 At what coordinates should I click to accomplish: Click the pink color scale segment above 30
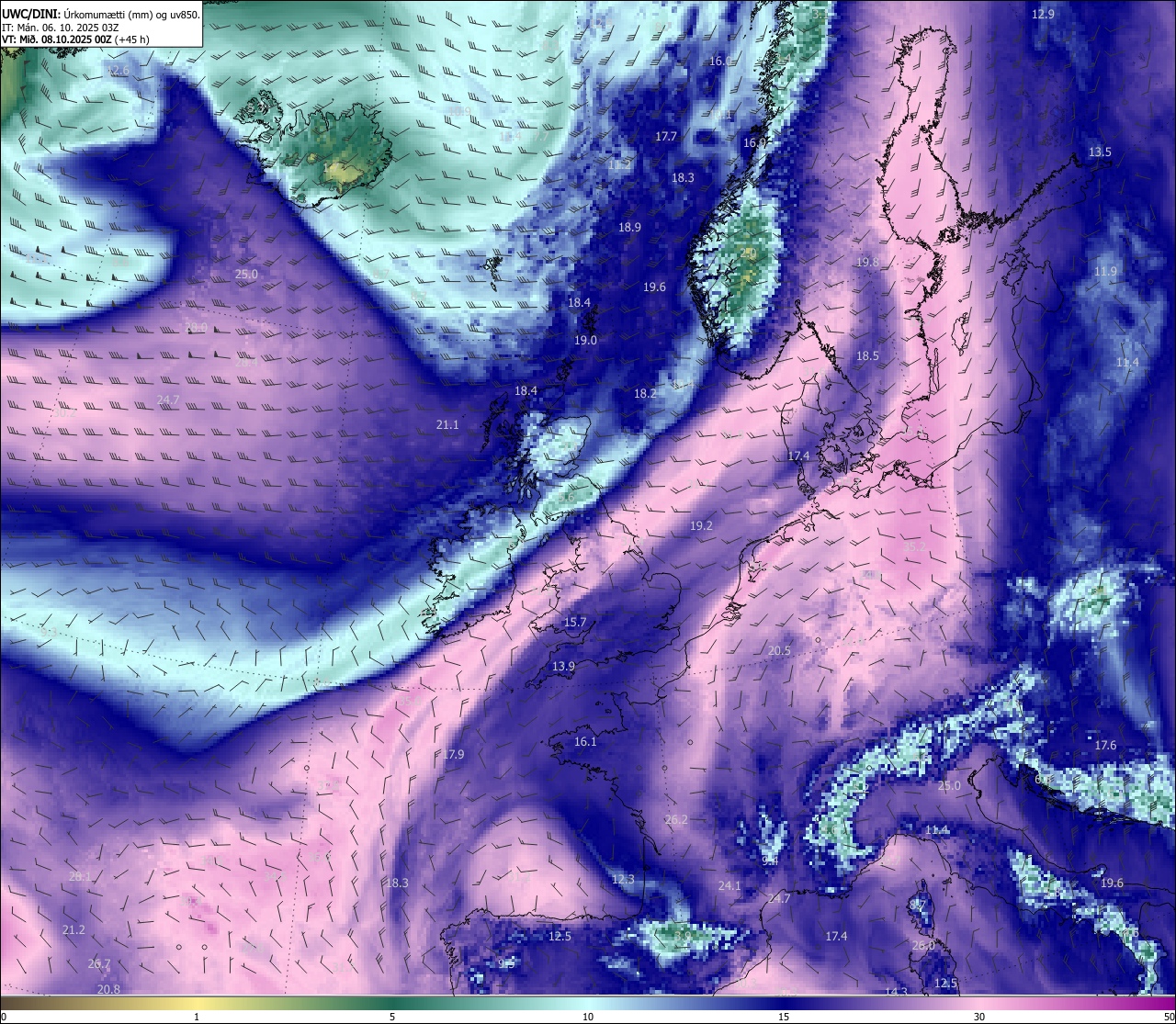[x=979, y=1003]
